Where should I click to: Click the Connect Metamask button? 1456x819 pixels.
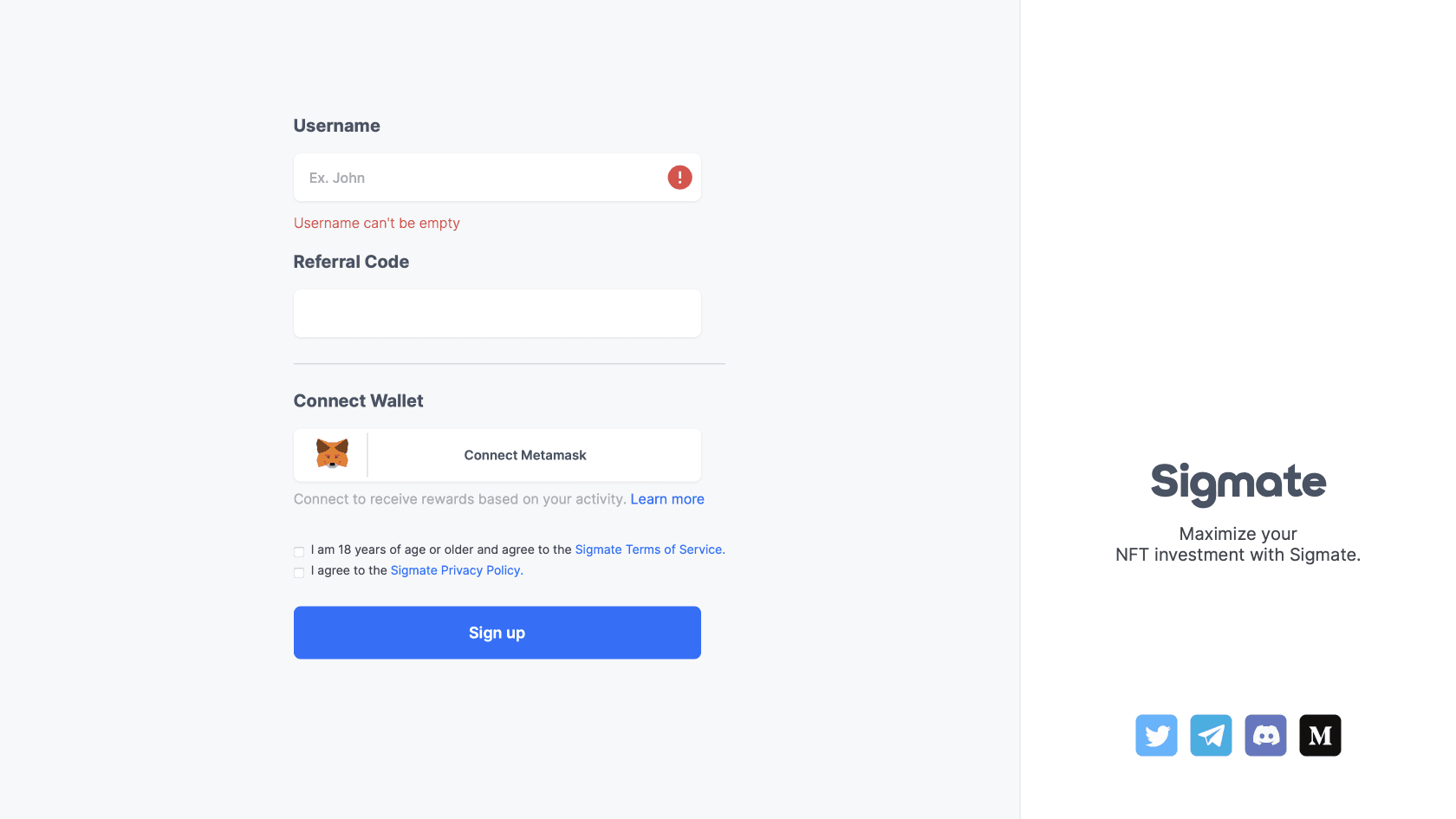coord(524,454)
